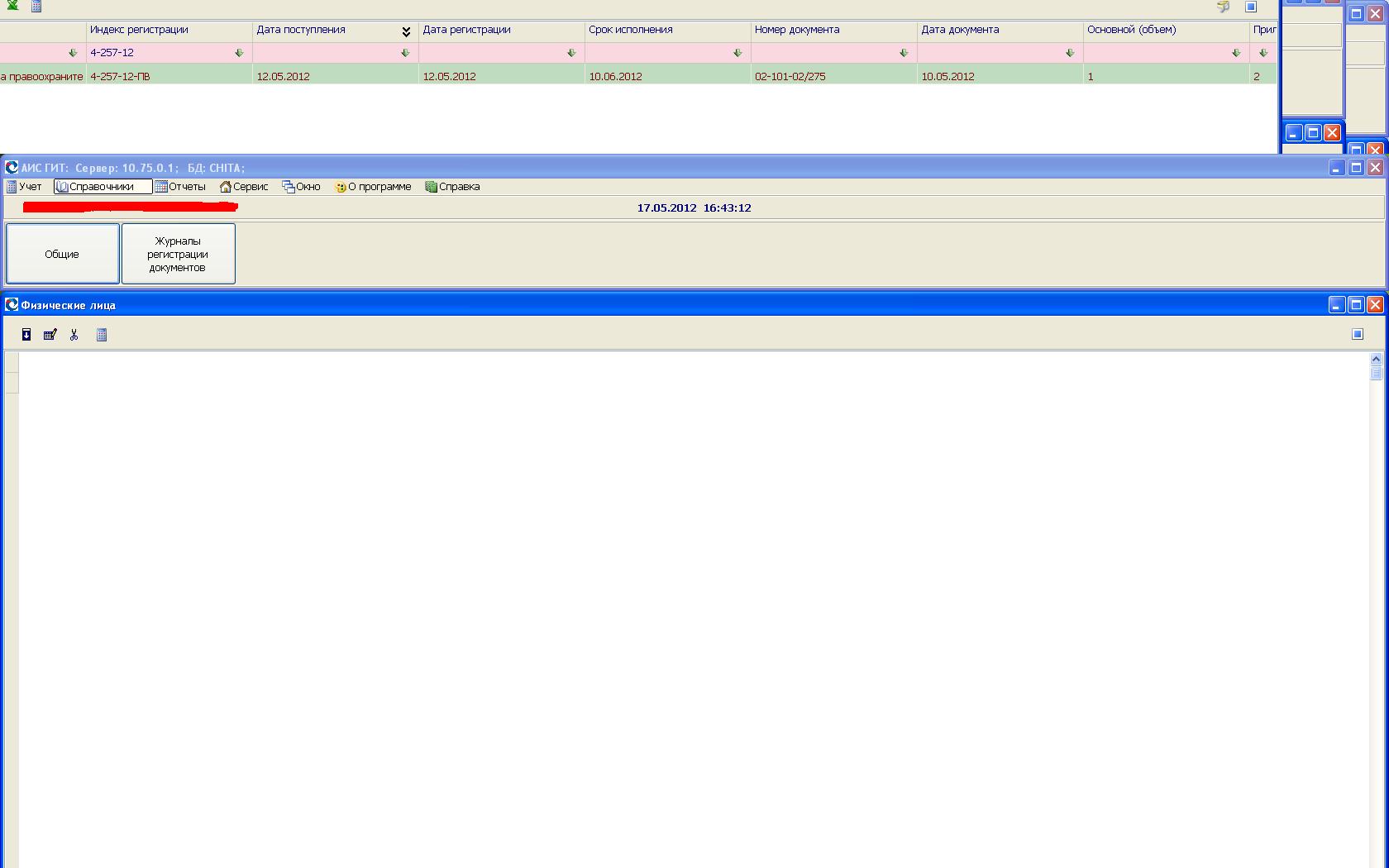The width and height of the screenshot is (1389, 868).
Task: Open the Сервис menu
Action: coord(244,187)
